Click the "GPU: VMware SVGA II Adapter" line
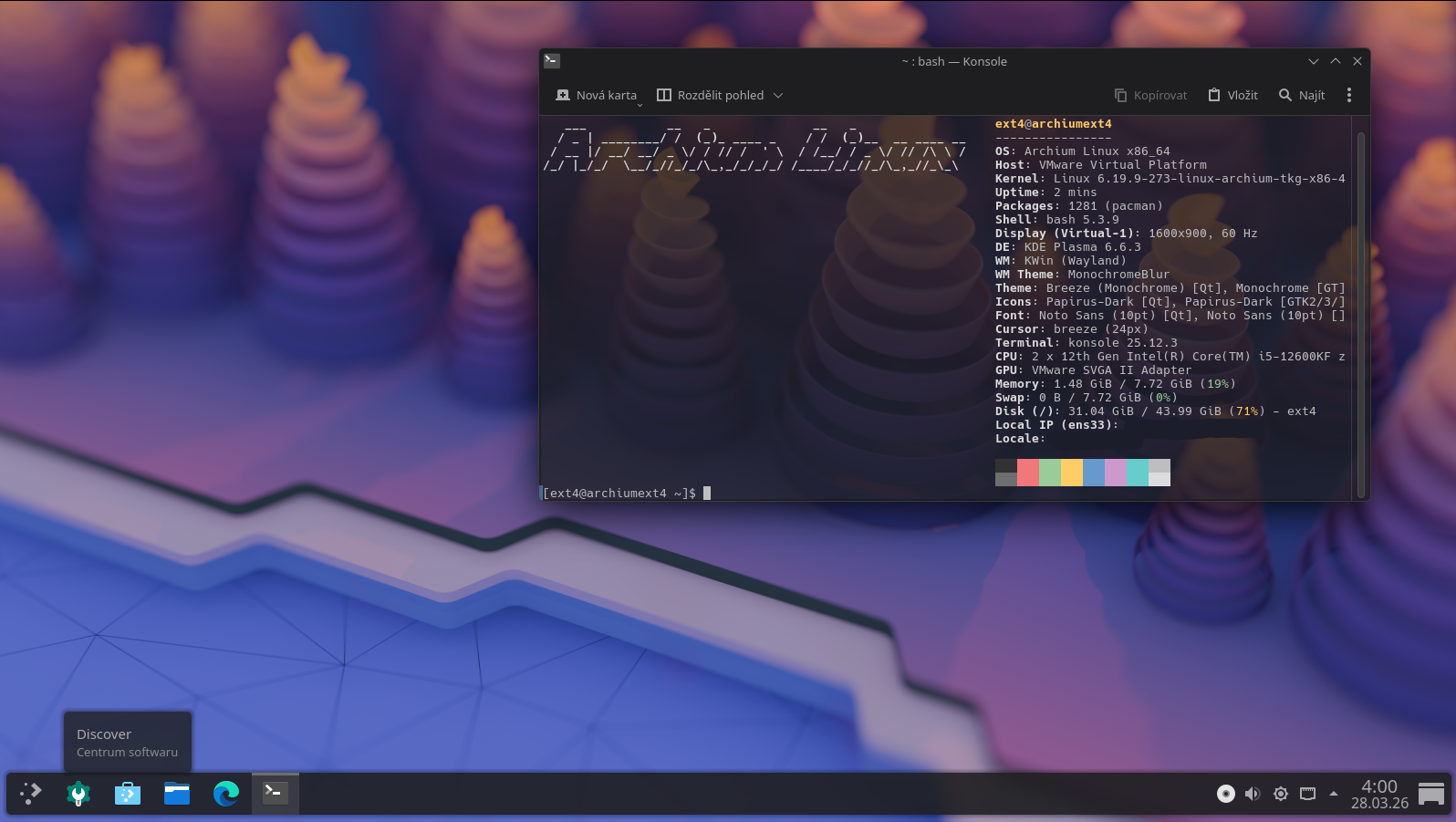 coord(1094,370)
